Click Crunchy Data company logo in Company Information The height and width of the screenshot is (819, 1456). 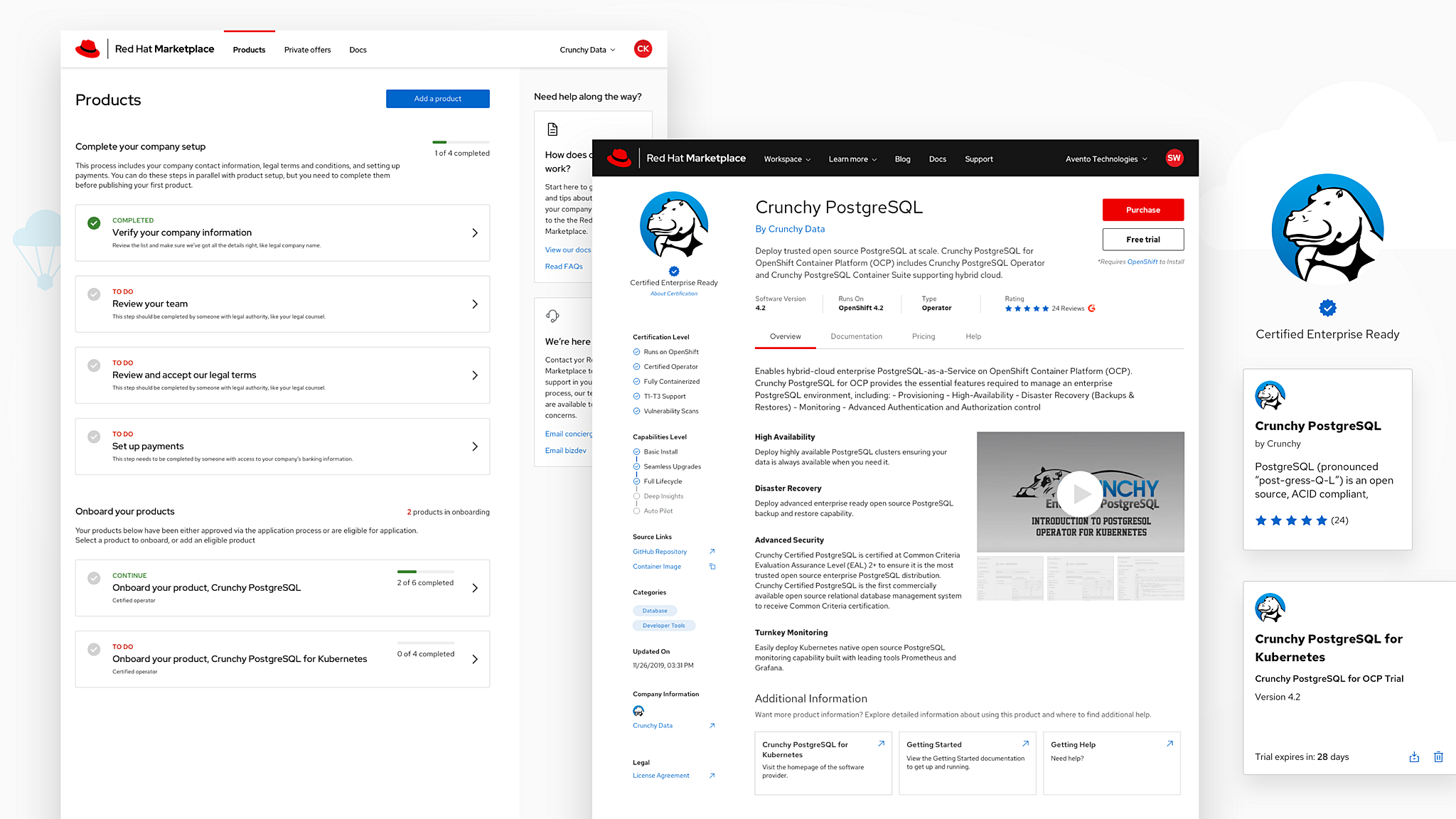pos(638,711)
